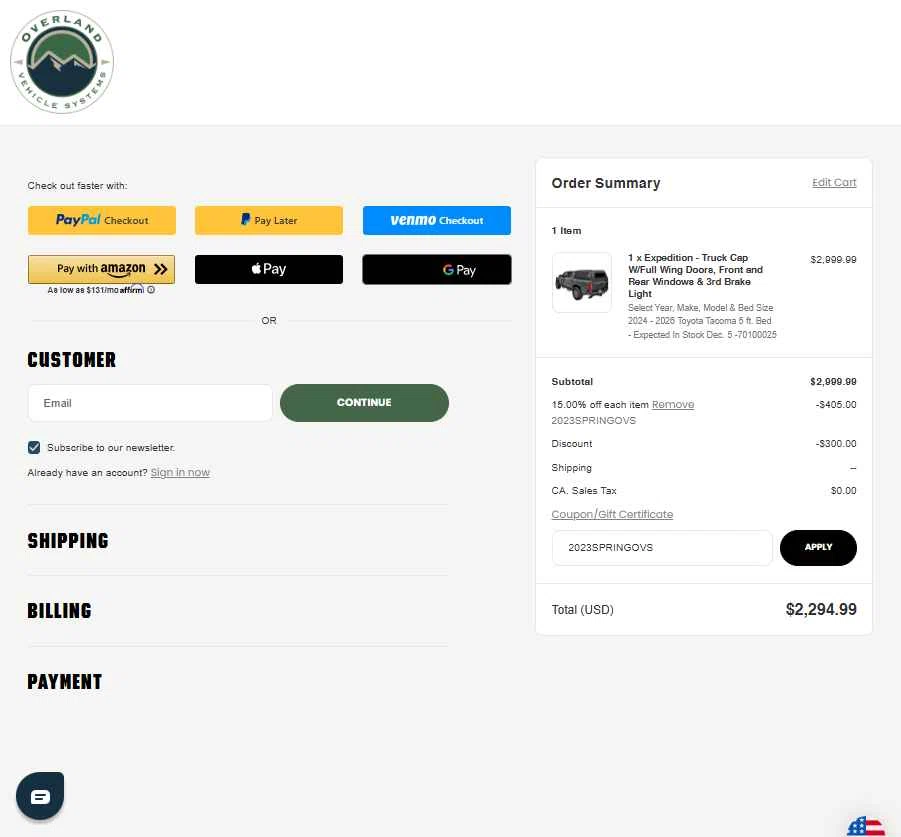Click the Payment section heading

[64, 682]
